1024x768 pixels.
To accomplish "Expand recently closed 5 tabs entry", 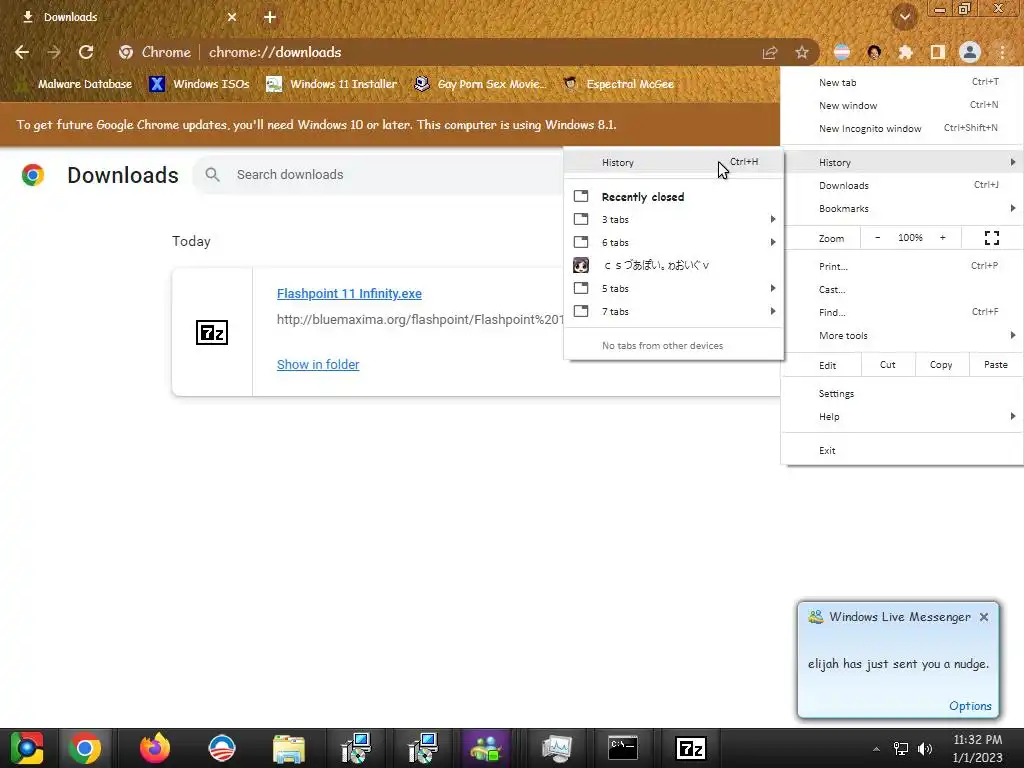I will [673, 288].
